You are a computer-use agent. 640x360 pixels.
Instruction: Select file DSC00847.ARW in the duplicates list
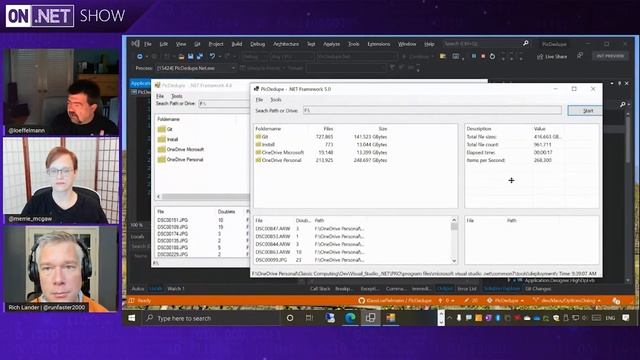[x=273, y=229]
